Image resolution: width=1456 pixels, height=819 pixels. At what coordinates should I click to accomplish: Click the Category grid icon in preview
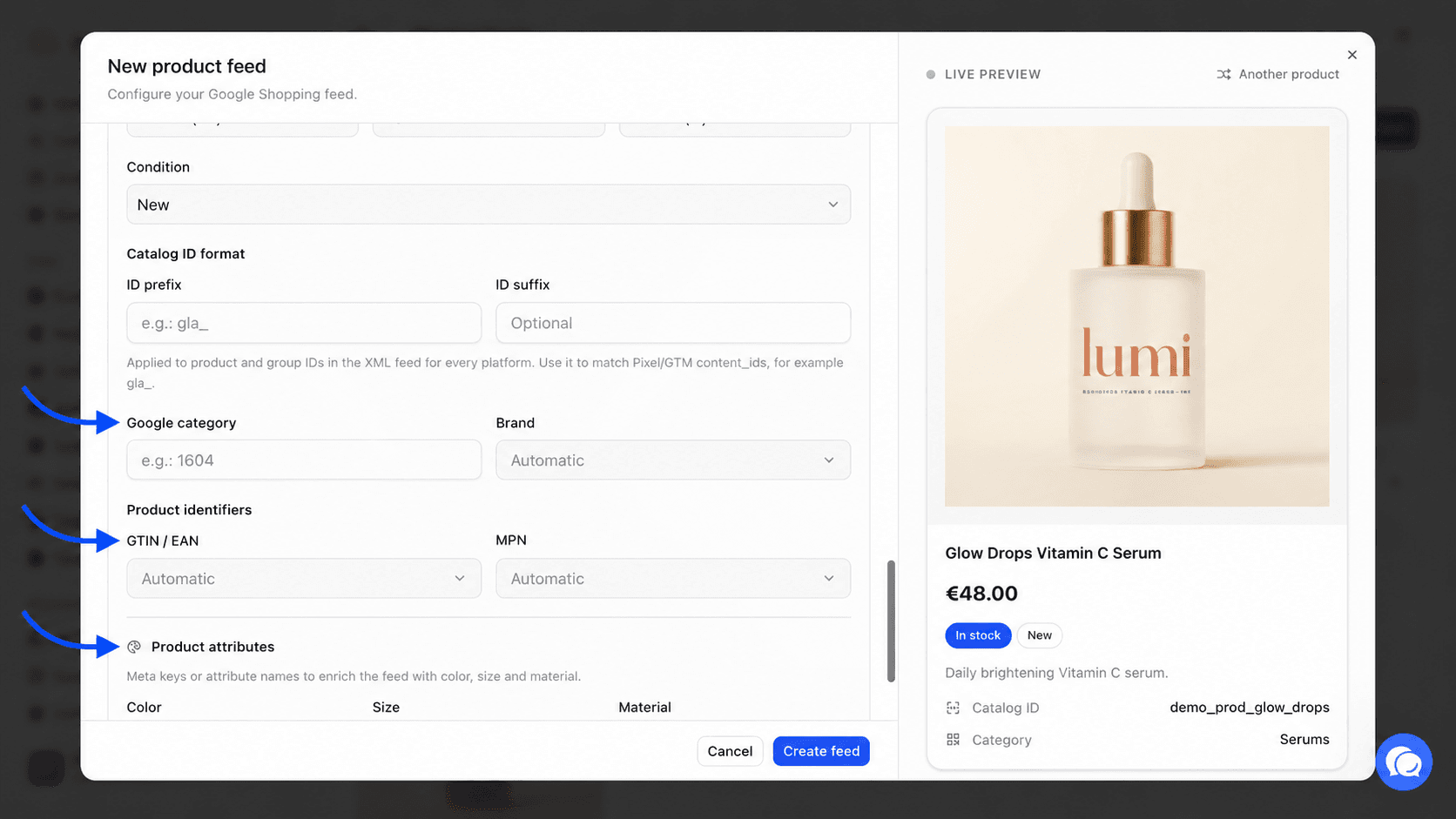point(953,740)
